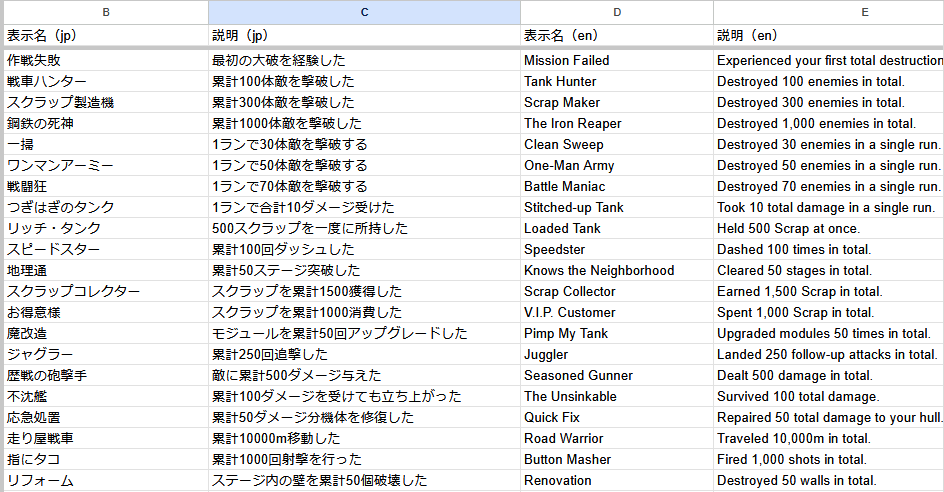
Task: Select column E header
Action: [x=829, y=12]
